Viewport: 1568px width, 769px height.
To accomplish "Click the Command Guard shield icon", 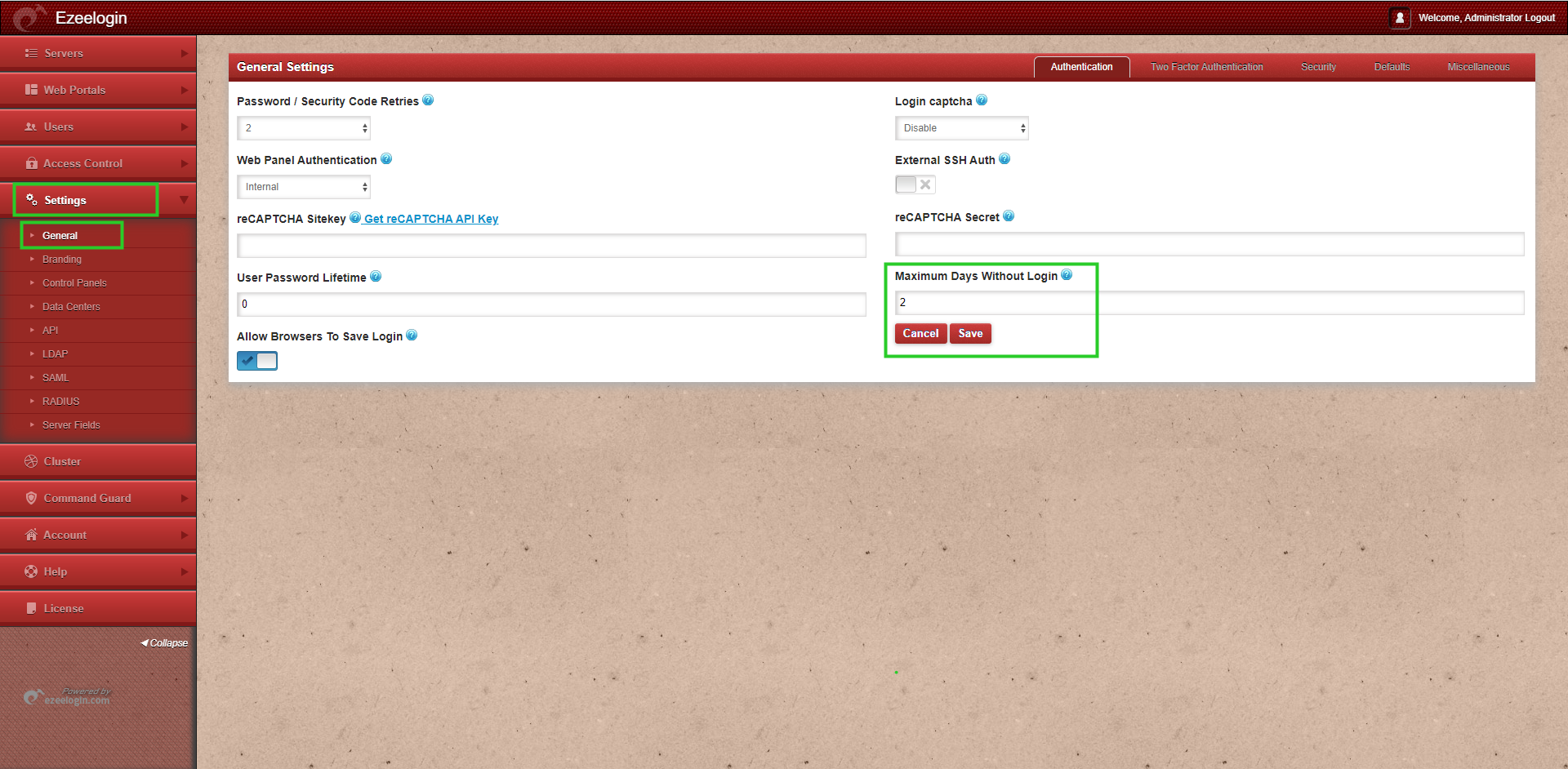I will click(x=31, y=498).
